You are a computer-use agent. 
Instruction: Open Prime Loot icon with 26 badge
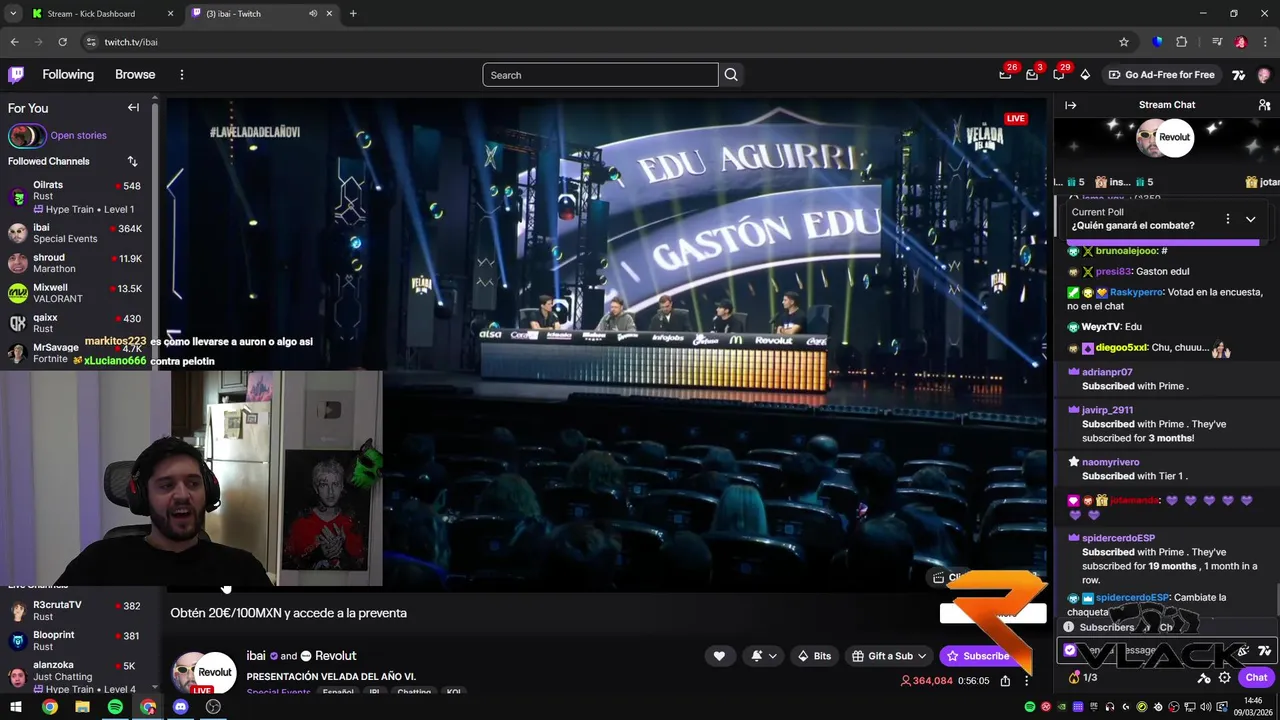click(1006, 75)
